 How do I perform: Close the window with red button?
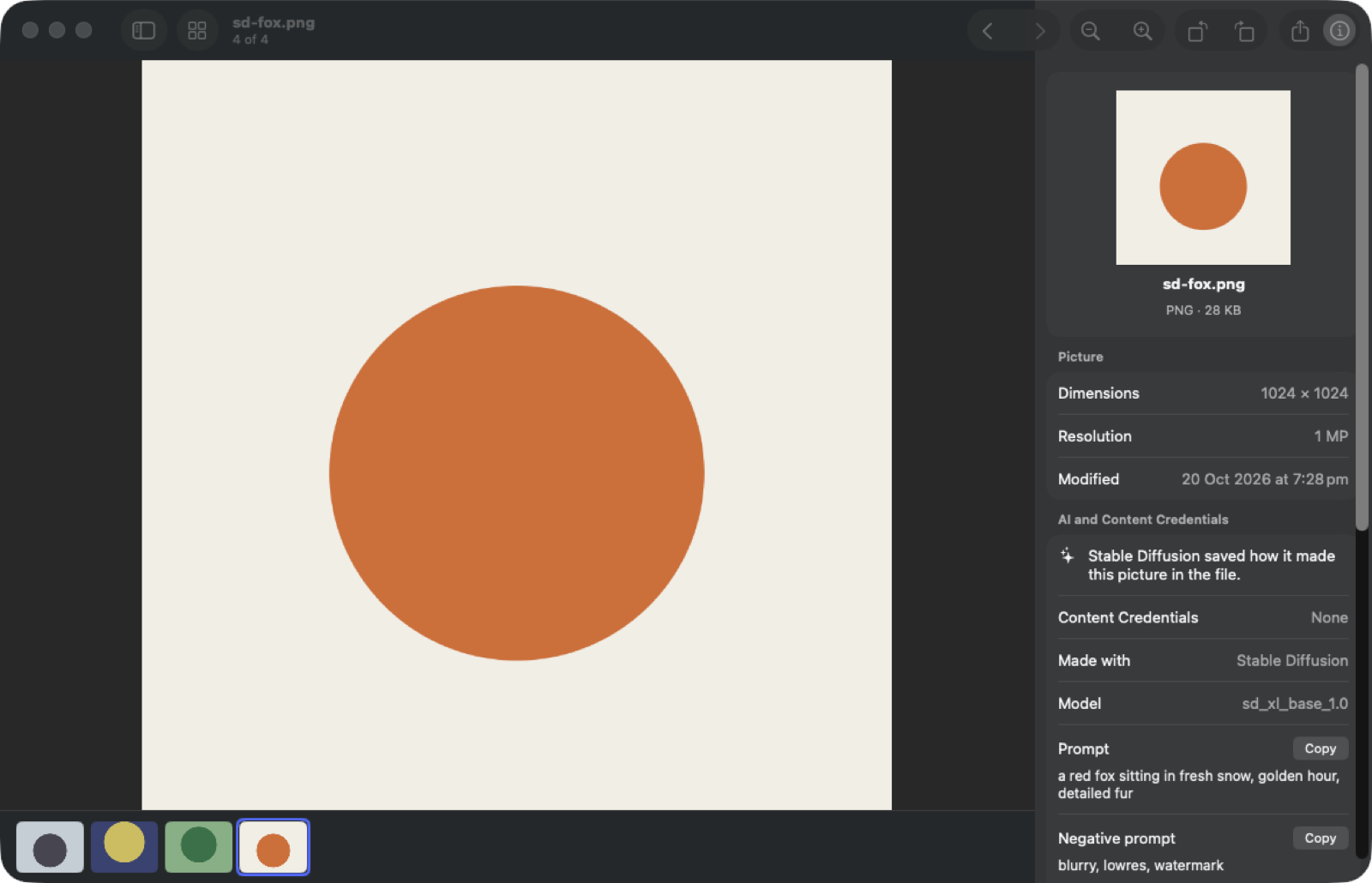coord(30,30)
